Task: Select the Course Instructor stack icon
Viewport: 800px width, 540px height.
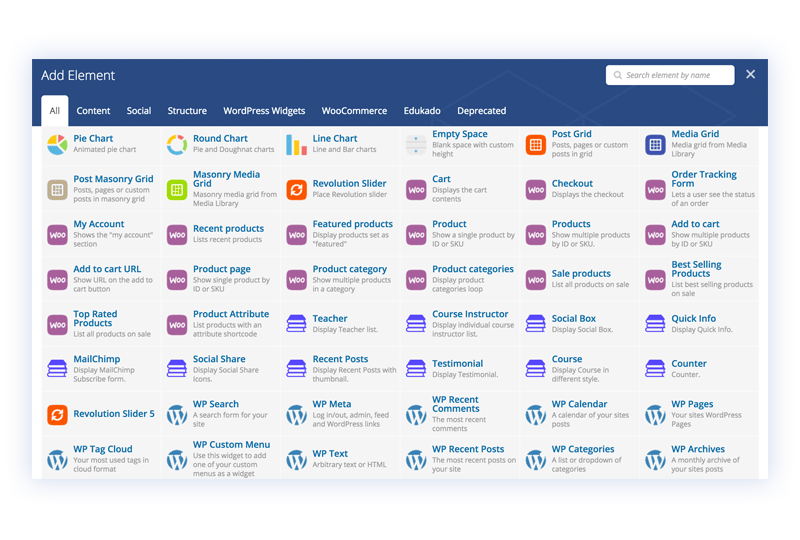Action: coord(416,324)
